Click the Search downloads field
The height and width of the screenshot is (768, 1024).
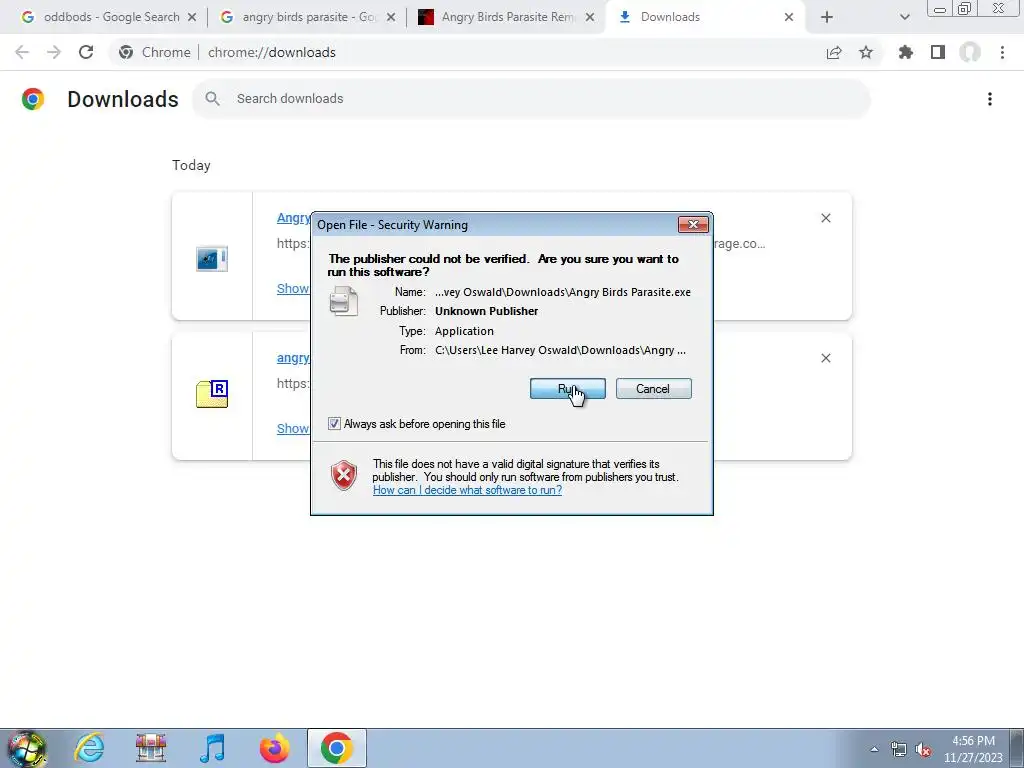tap(532, 99)
